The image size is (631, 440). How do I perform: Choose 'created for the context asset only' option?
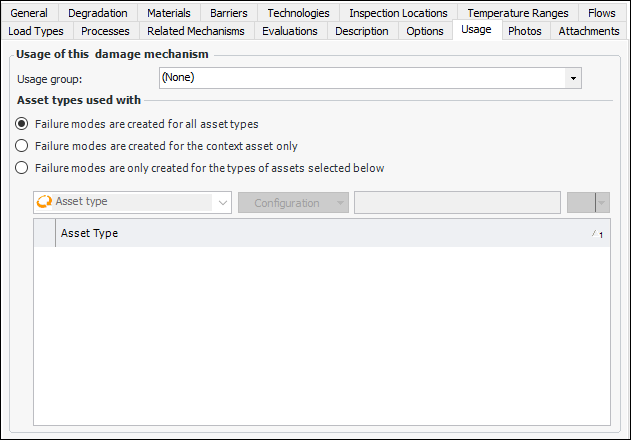point(22,146)
